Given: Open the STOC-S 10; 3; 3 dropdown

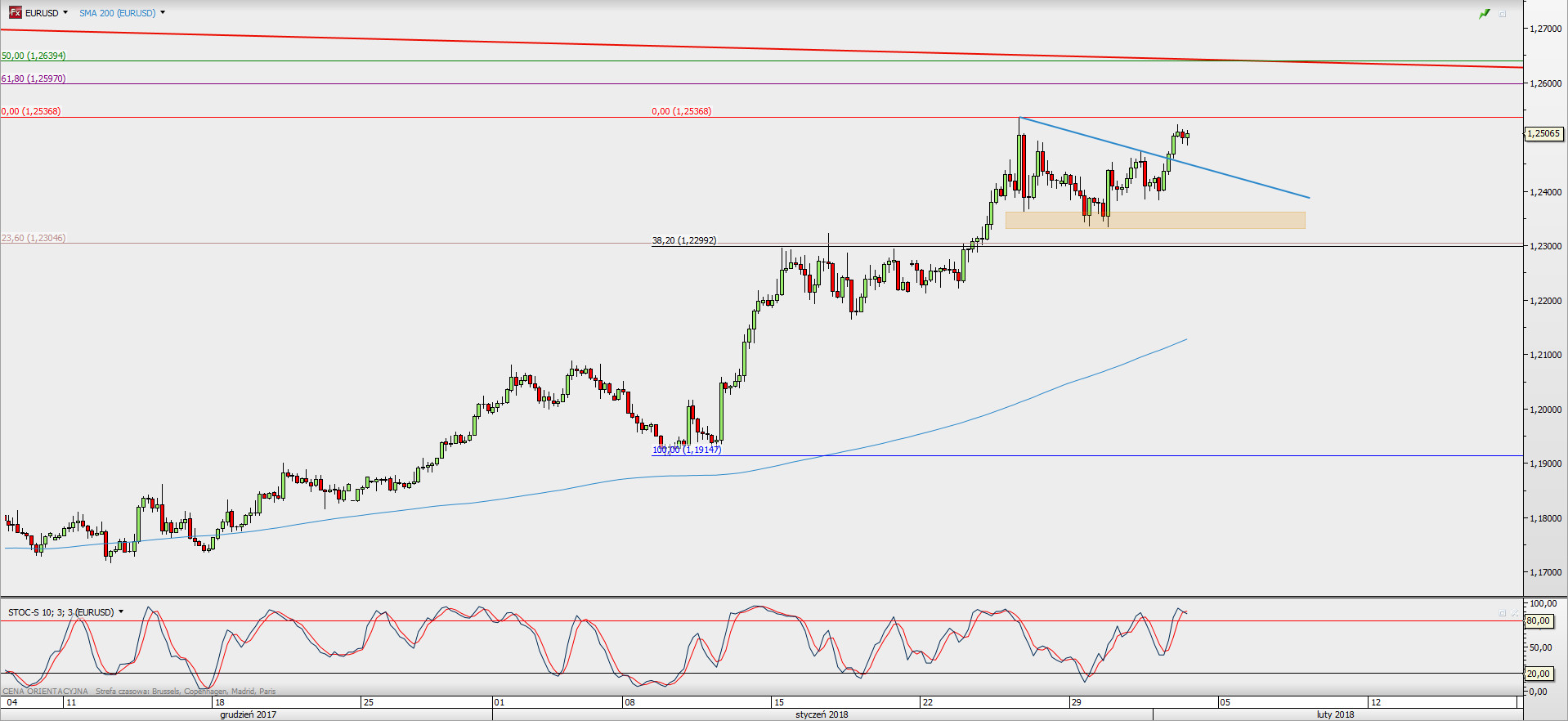Looking at the screenshot, I should pyautogui.click(x=121, y=611).
